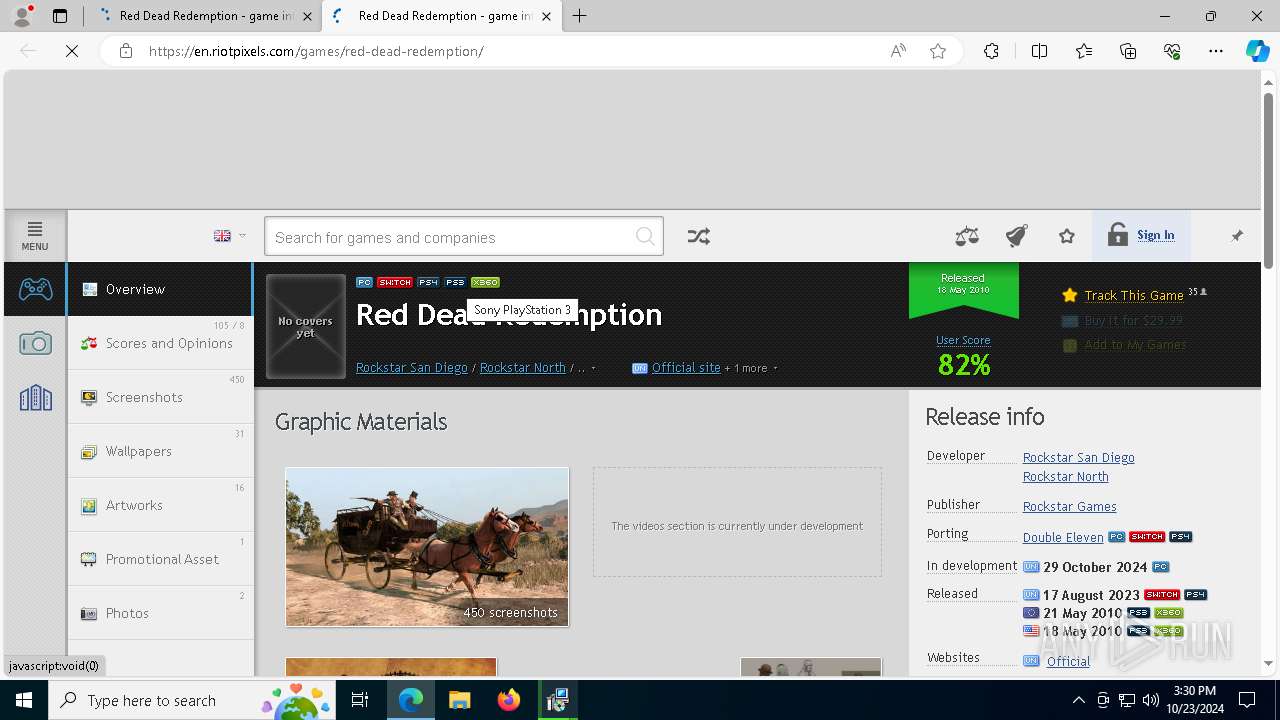Open the Overview tab
Image resolution: width=1280 pixels, height=720 pixels.
click(x=160, y=289)
